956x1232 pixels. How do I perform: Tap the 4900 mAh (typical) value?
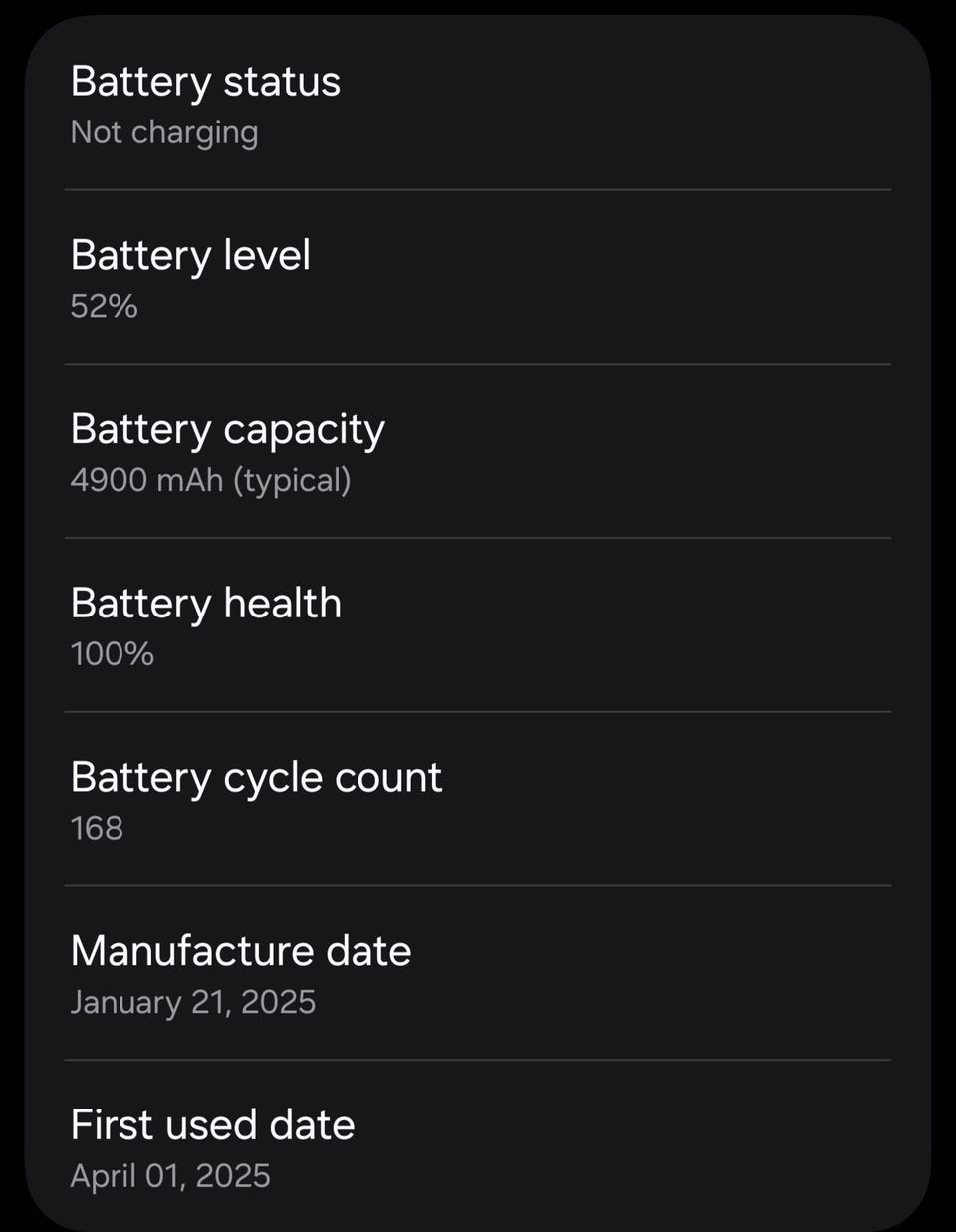coord(211,481)
